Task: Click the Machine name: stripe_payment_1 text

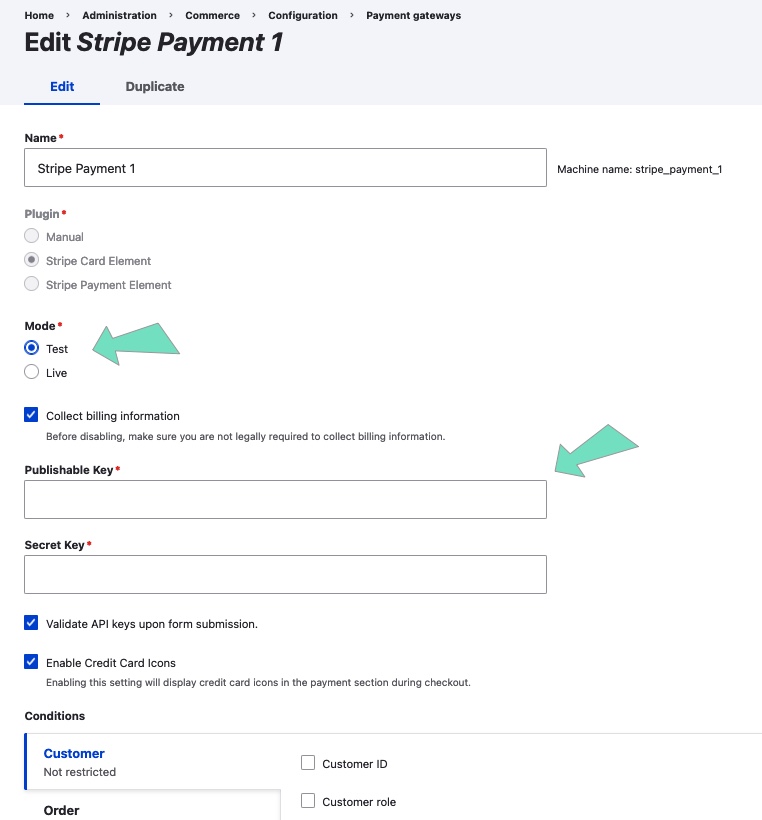Action: pos(640,169)
